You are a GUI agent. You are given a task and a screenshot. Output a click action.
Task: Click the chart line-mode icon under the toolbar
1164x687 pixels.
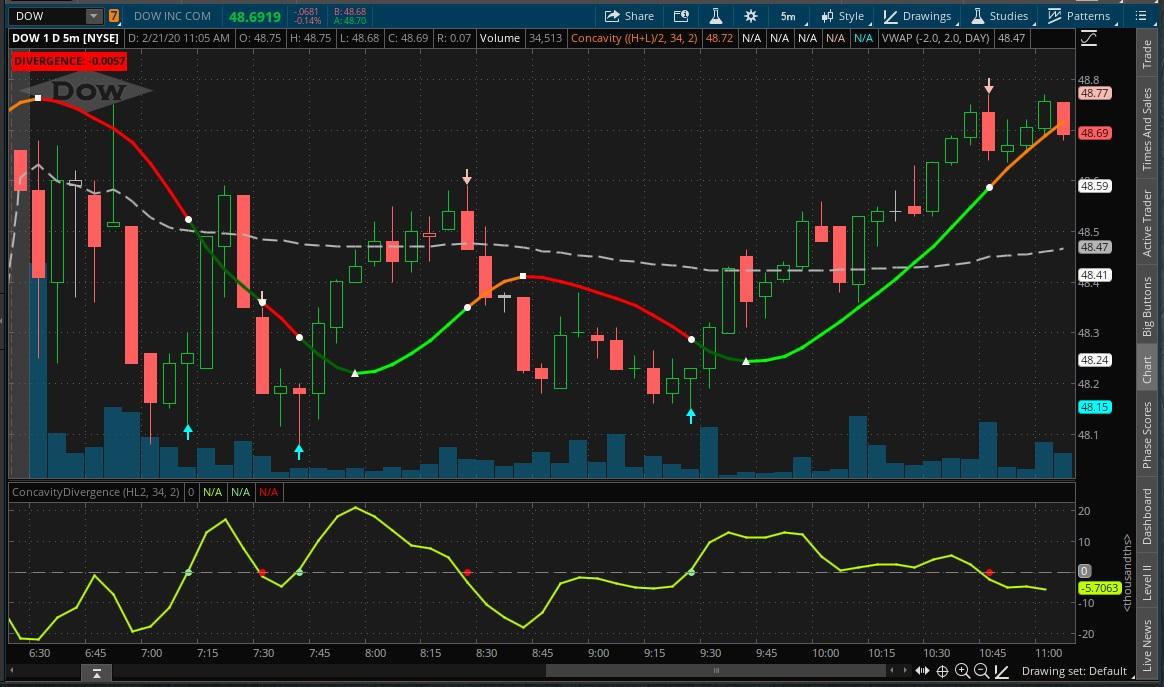1089,38
